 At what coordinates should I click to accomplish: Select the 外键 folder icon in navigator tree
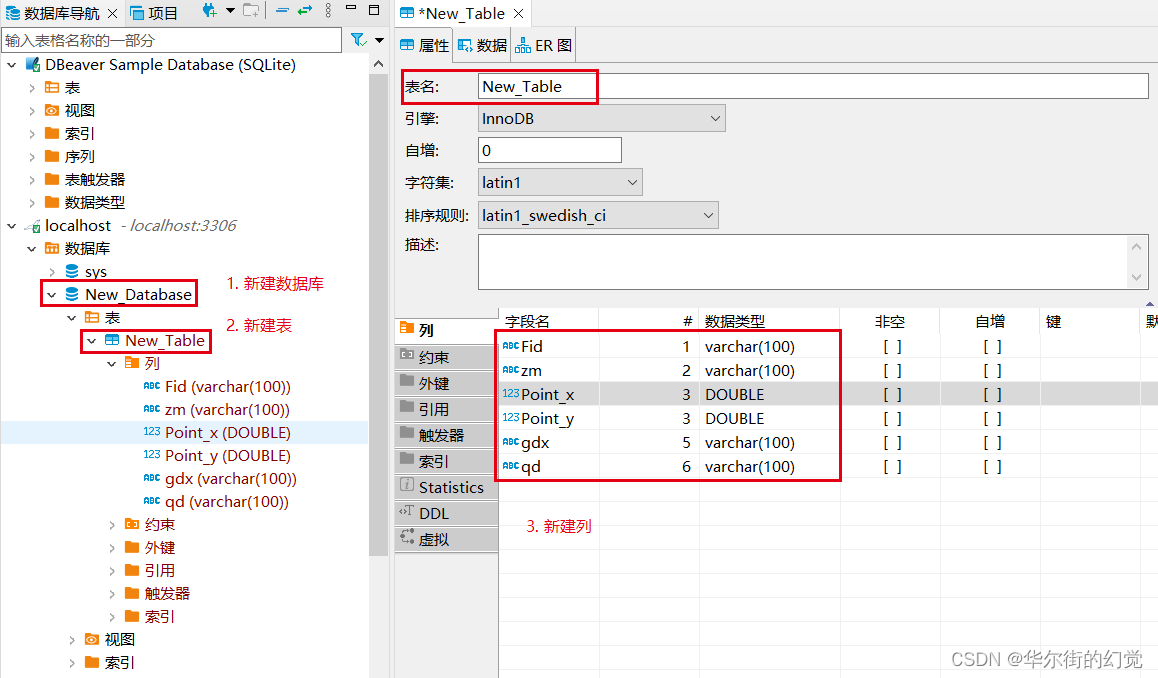tap(132, 547)
